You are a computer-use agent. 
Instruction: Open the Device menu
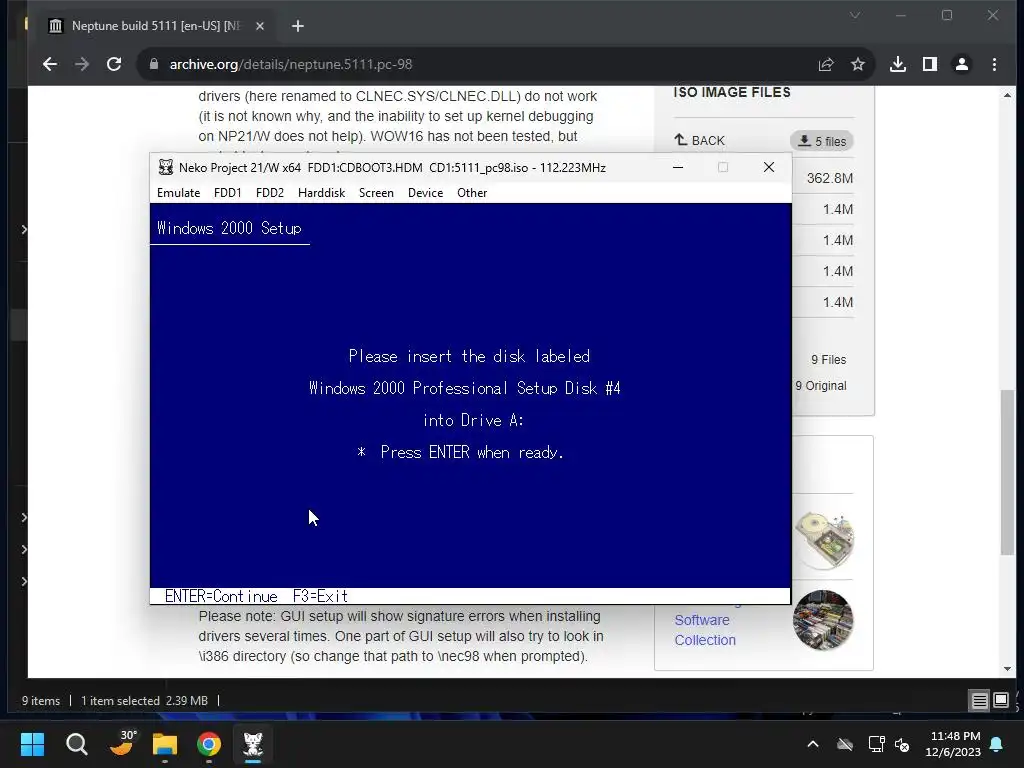click(425, 193)
